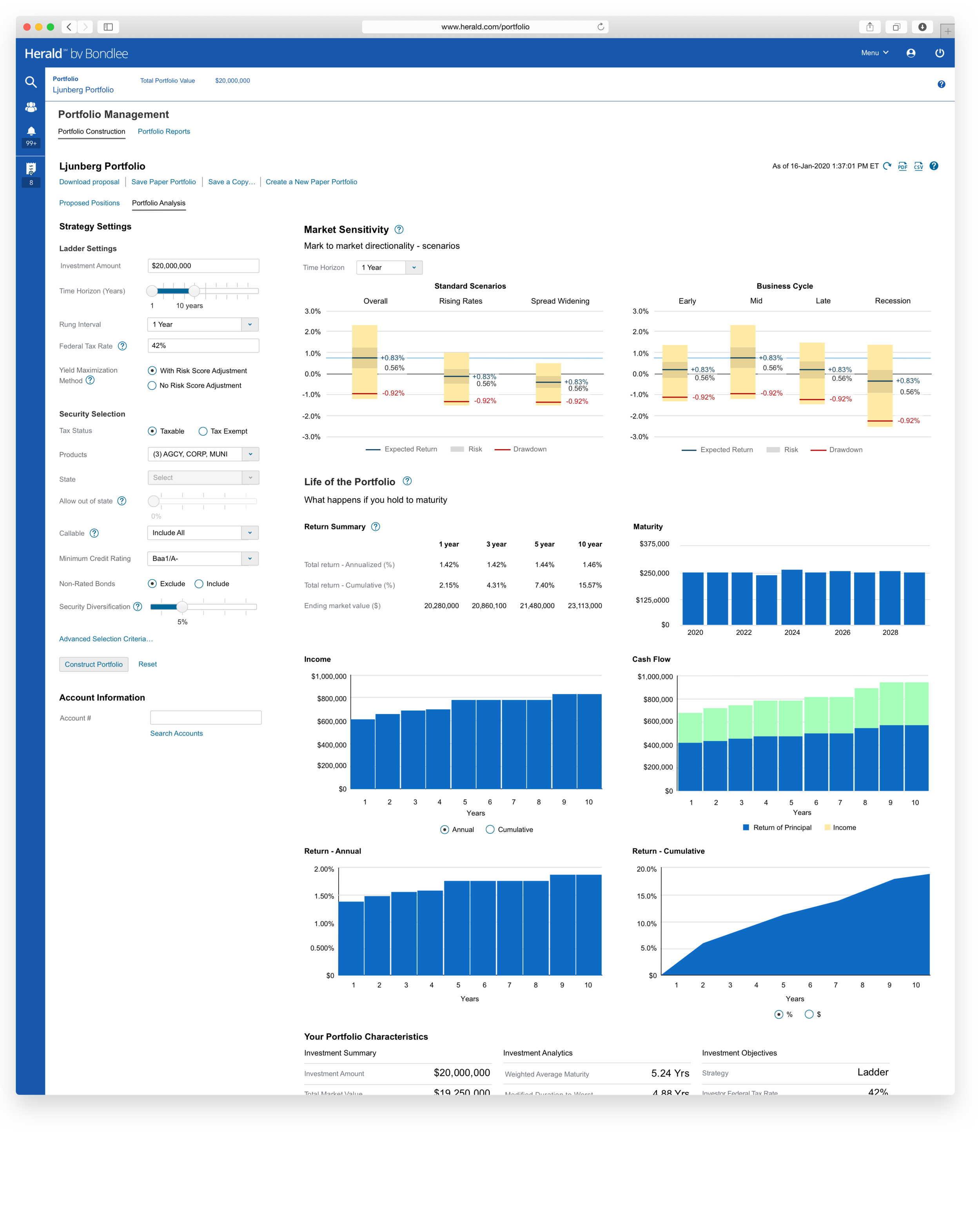The image size is (980, 1211).
Task: Expand the Rung Interval dropdown
Action: [x=250, y=325]
